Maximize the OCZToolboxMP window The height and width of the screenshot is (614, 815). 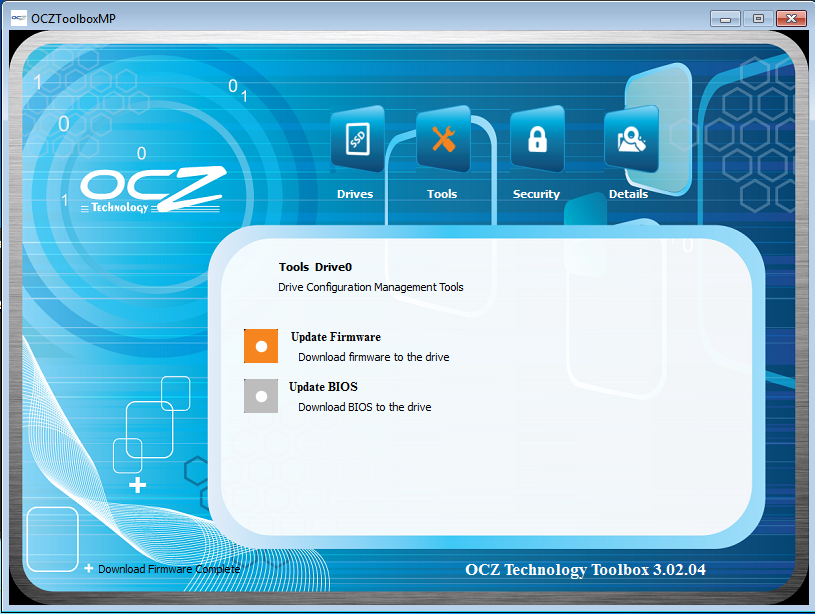758,19
